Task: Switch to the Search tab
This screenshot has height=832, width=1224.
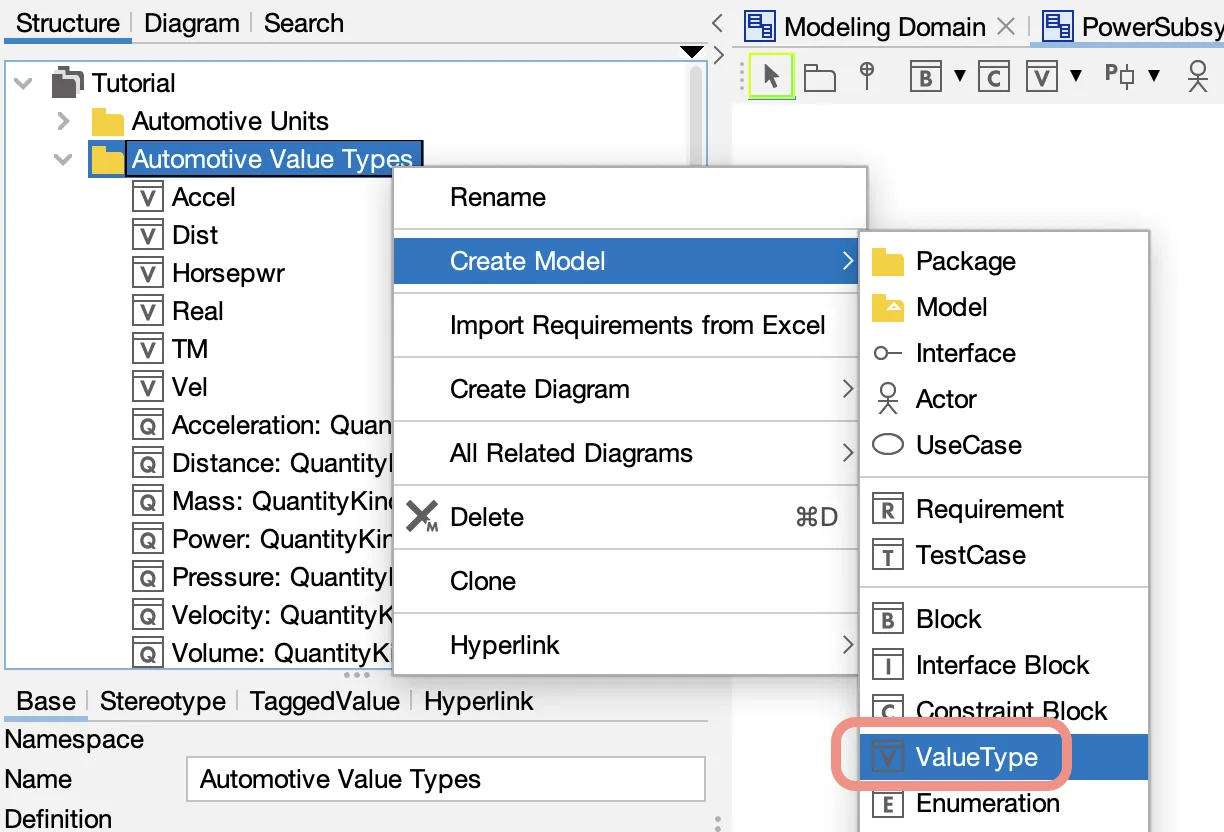Action: click(x=303, y=23)
